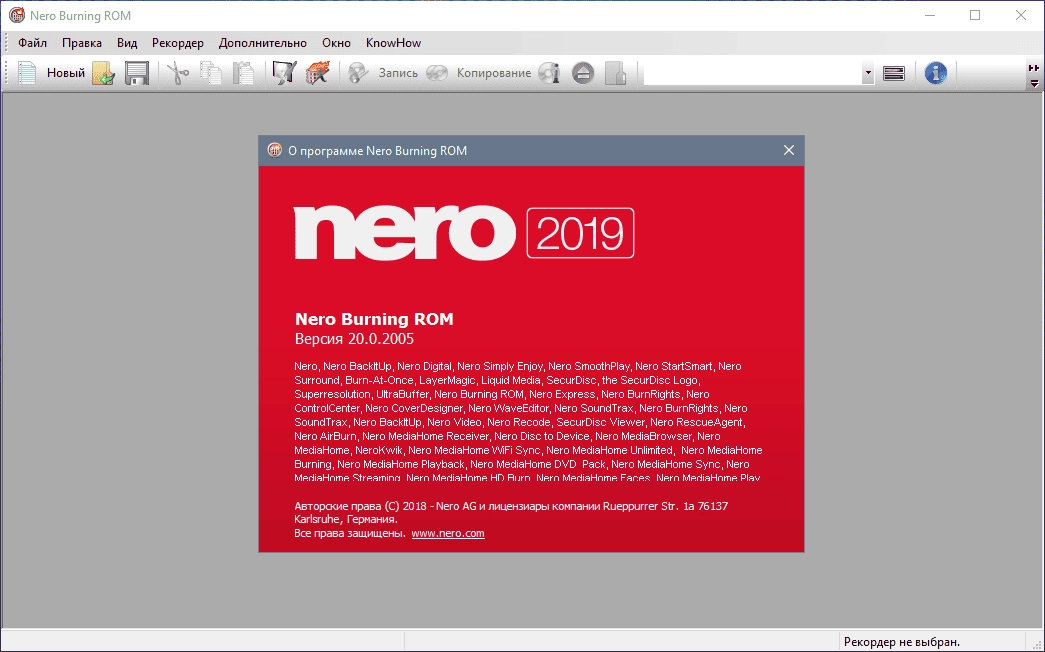The height and width of the screenshot is (652, 1045).
Task: Click the blue info about icon
Action: [x=936, y=73]
